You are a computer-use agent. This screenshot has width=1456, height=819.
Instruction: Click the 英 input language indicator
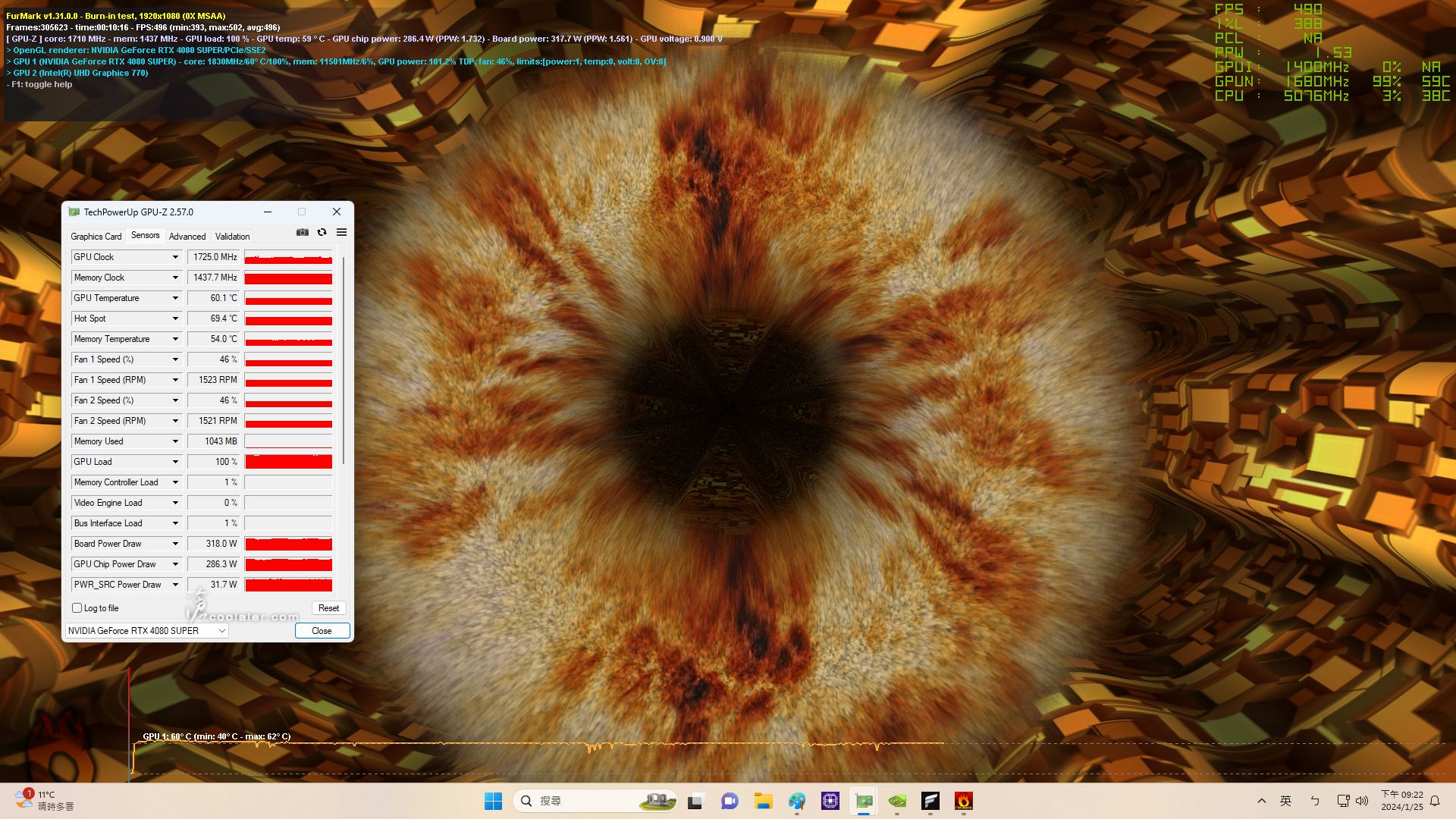click(x=1286, y=801)
